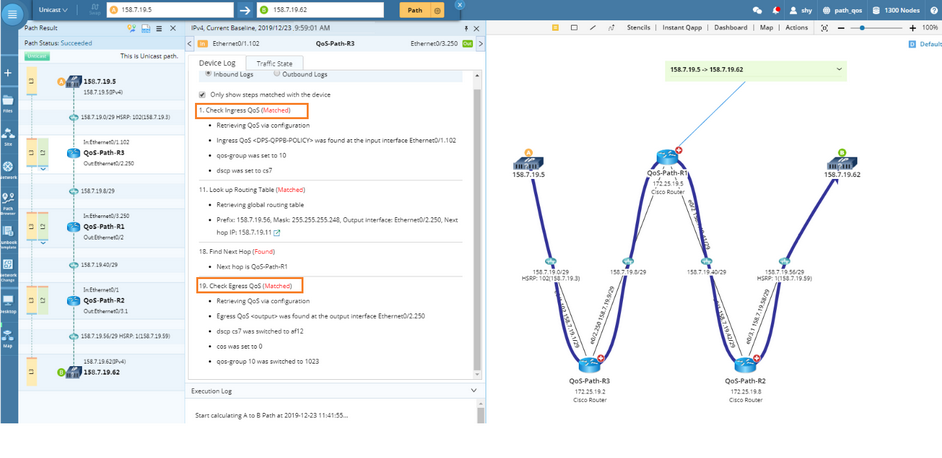Click the fit-to-screen zoom icon
Screen dimensions: 942x458
point(824,28)
